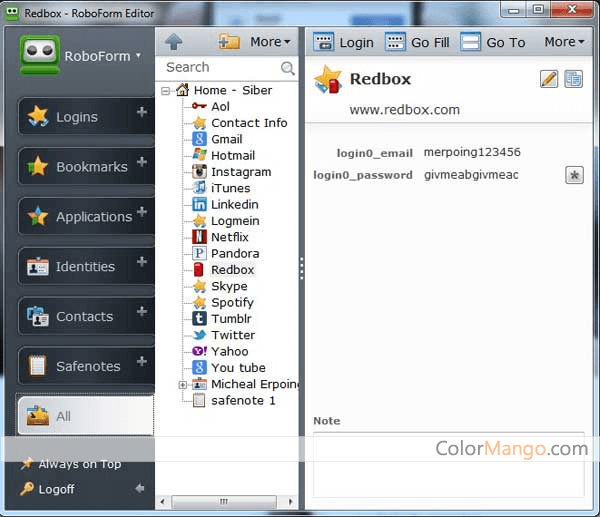Click the asterisk show-password button

pos(574,175)
